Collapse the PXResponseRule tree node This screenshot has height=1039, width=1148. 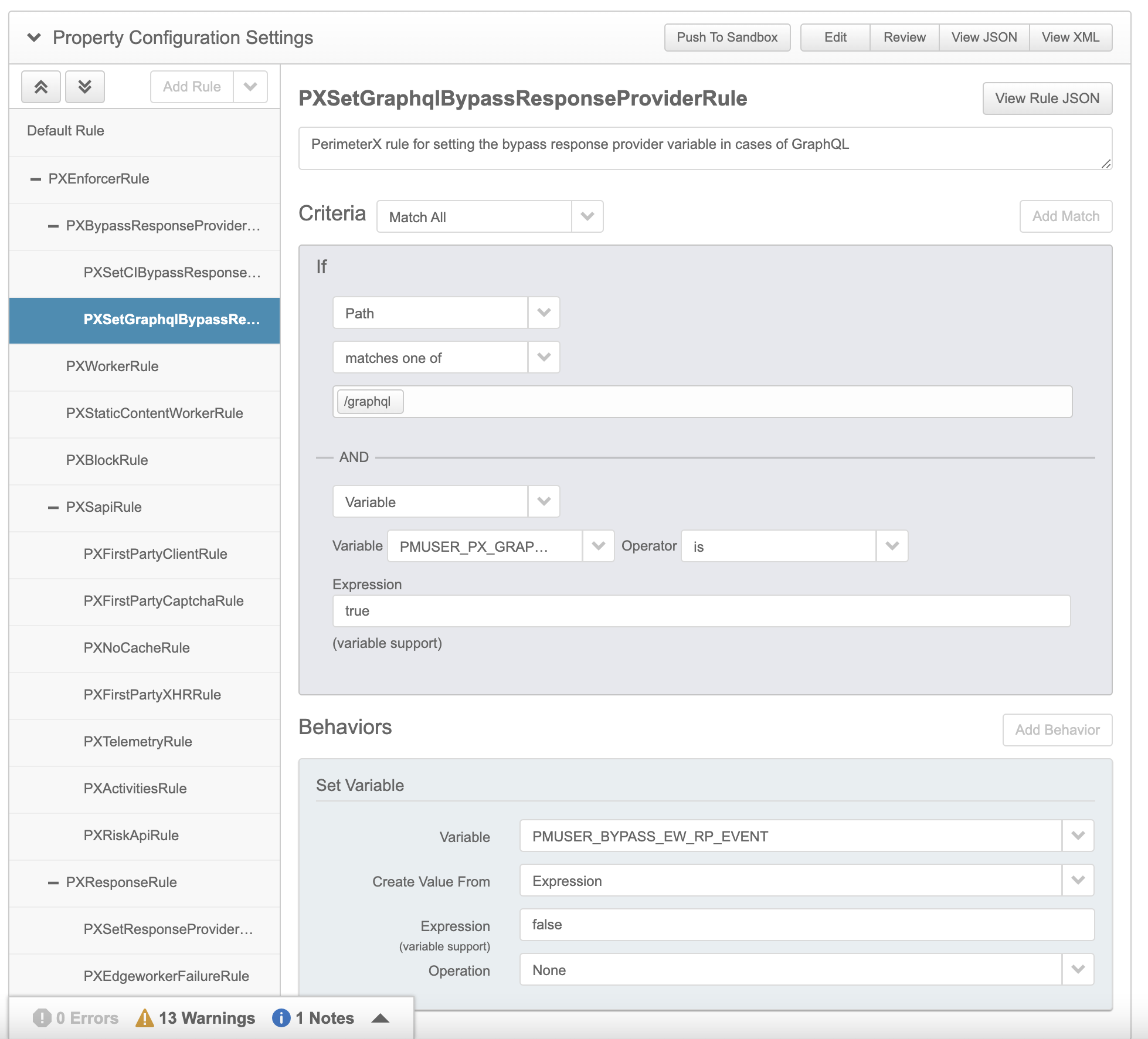click(x=53, y=882)
